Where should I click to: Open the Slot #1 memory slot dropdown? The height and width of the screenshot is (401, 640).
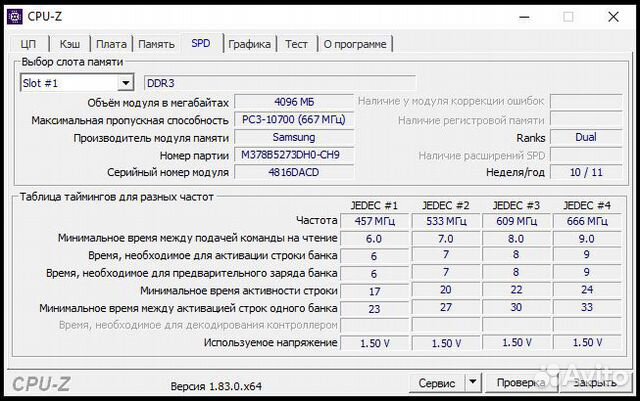click(125, 83)
